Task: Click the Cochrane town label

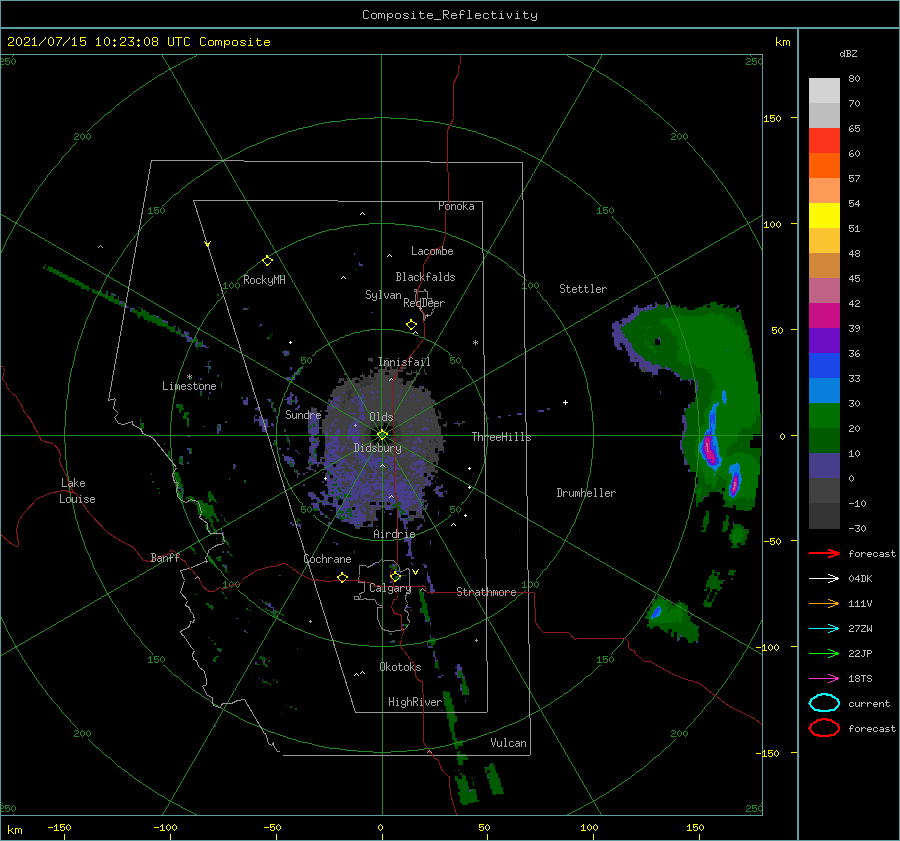Action: [x=327, y=559]
